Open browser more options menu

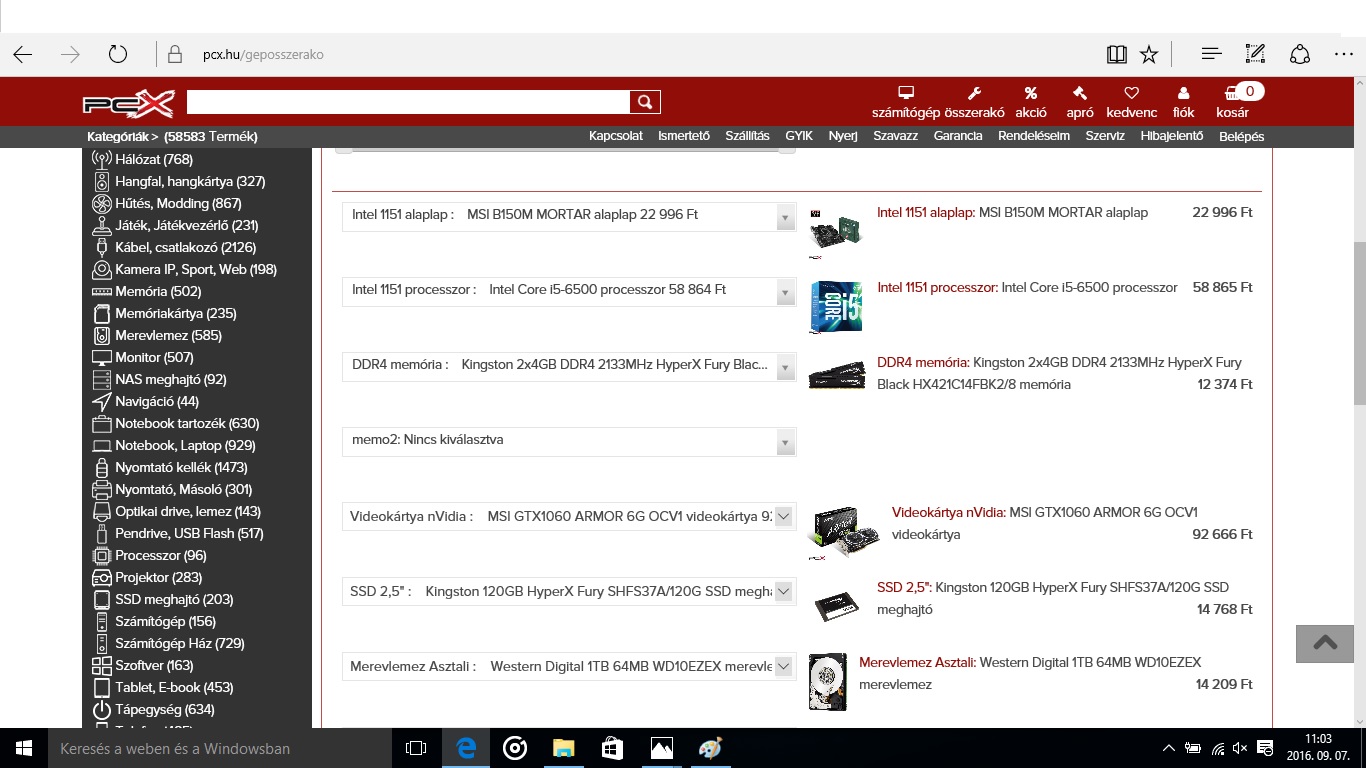(x=1344, y=55)
